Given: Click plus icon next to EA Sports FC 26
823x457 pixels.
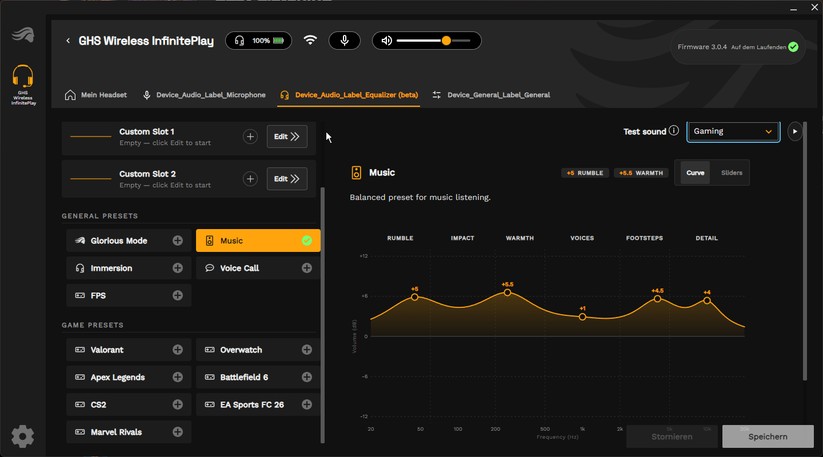Looking at the screenshot, I should coord(307,405).
